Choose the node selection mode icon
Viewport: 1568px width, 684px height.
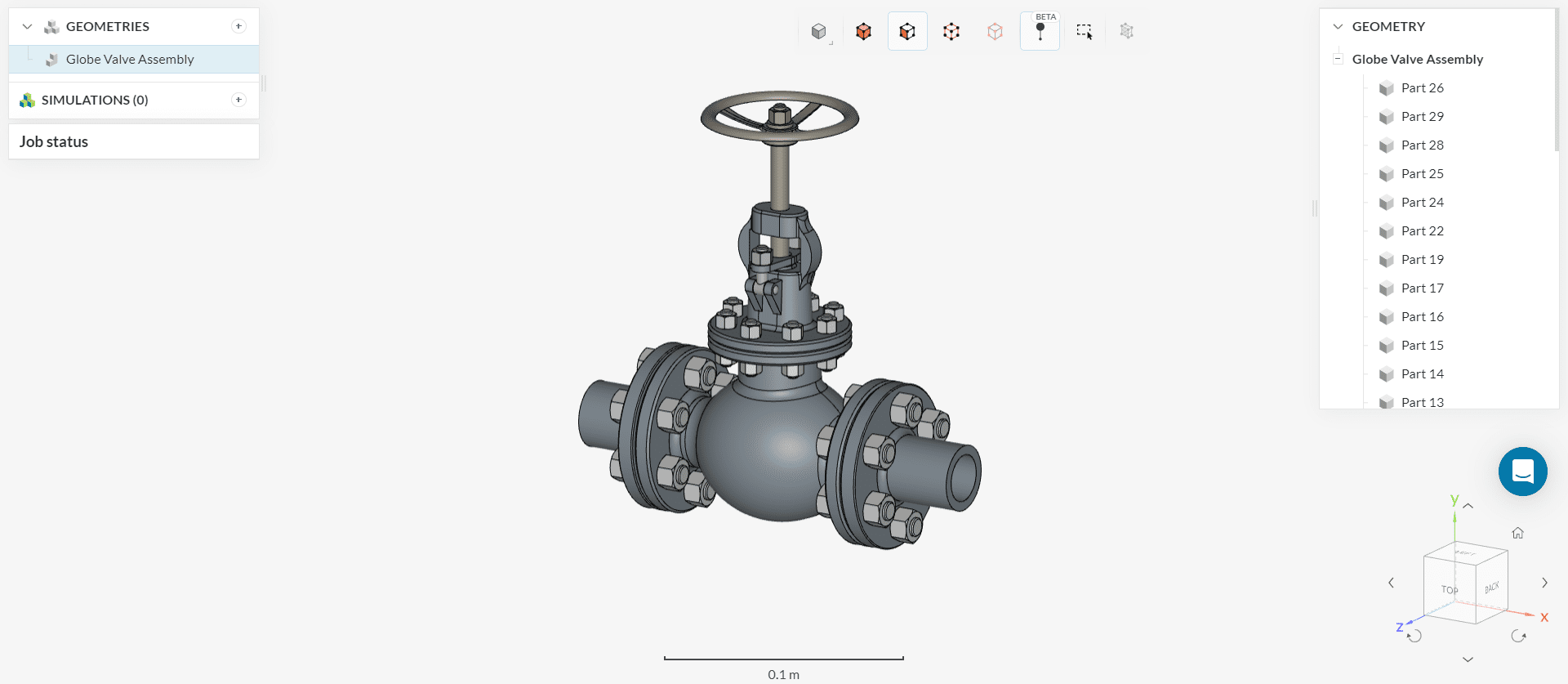click(995, 32)
